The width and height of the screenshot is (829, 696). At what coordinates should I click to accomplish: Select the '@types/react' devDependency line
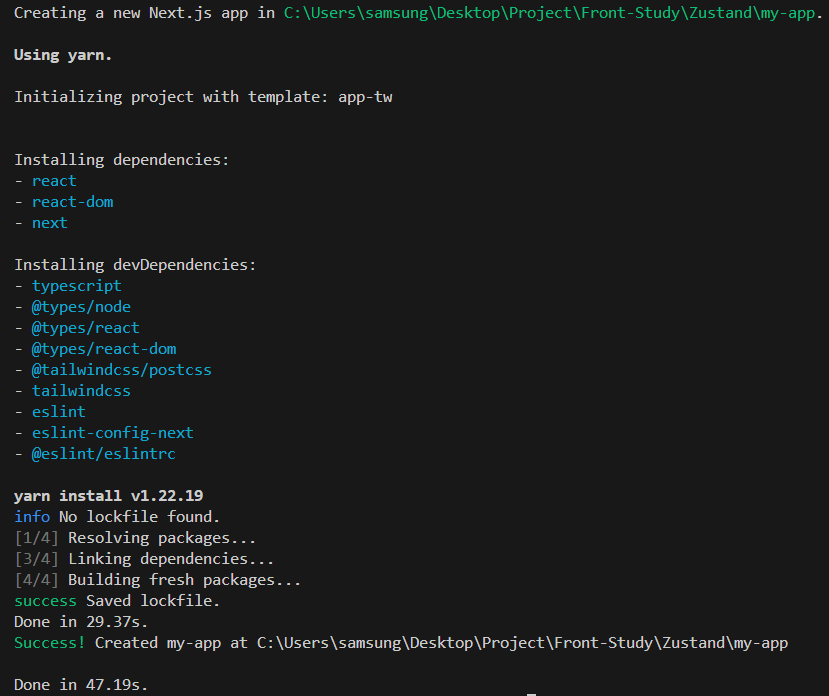coord(86,328)
